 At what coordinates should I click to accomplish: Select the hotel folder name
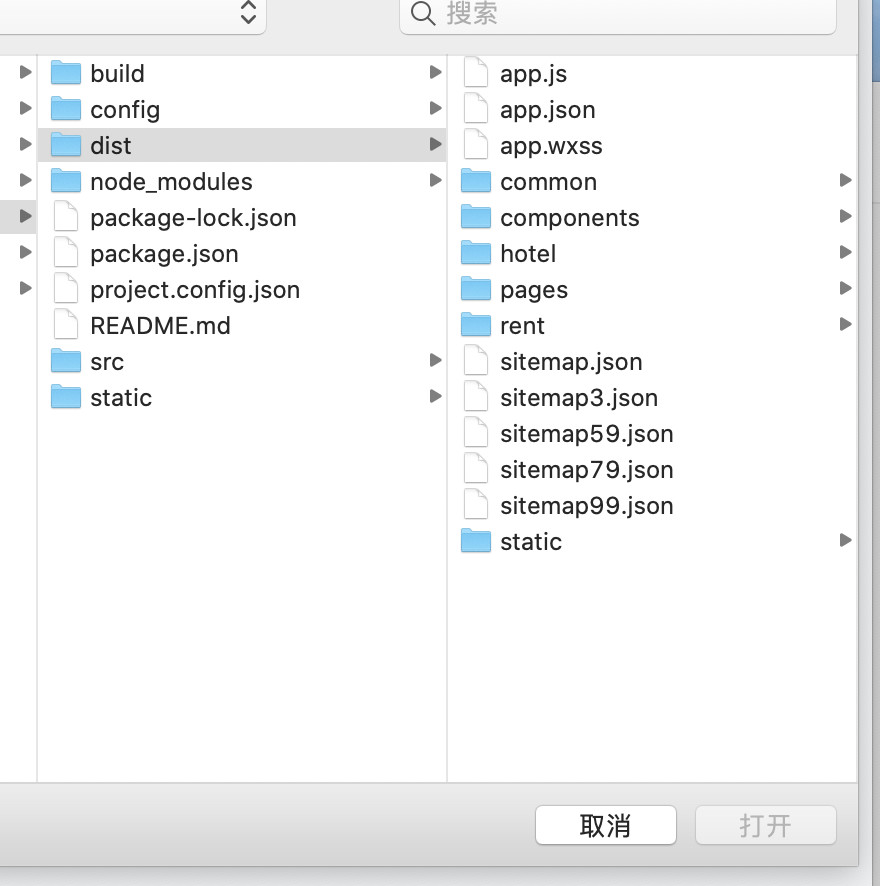(x=528, y=254)
